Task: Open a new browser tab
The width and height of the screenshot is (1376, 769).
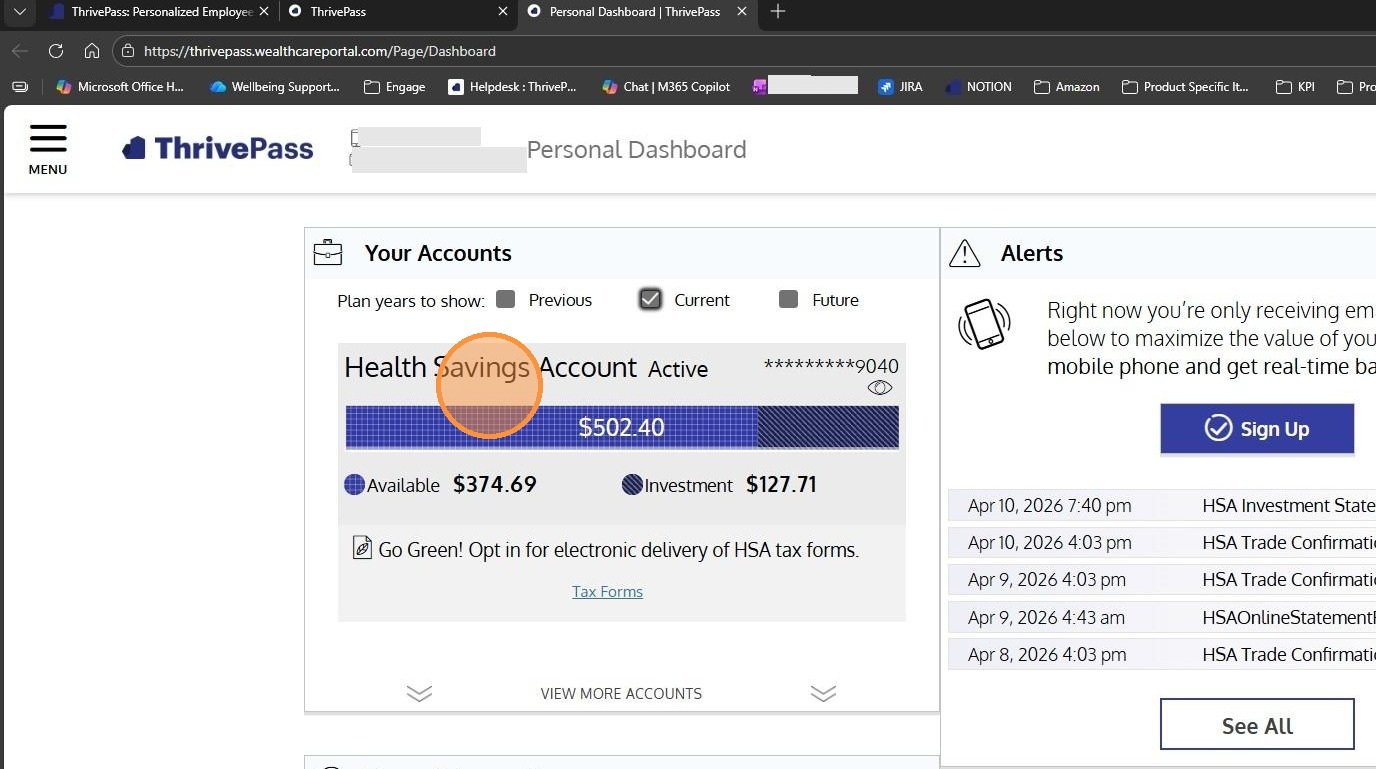Action: coord(778,12)
